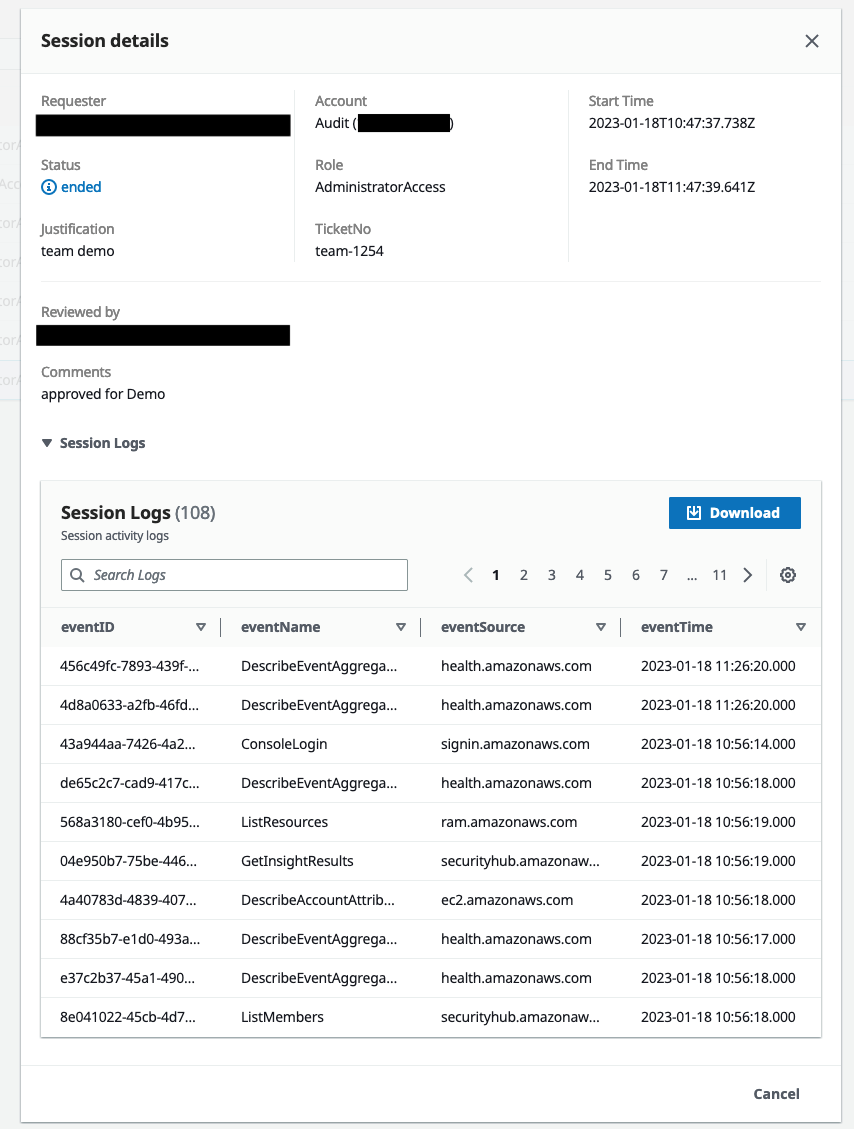Select page 4 of logs
The width and height of the screenshot is (854, 1129).
[580, 575]
